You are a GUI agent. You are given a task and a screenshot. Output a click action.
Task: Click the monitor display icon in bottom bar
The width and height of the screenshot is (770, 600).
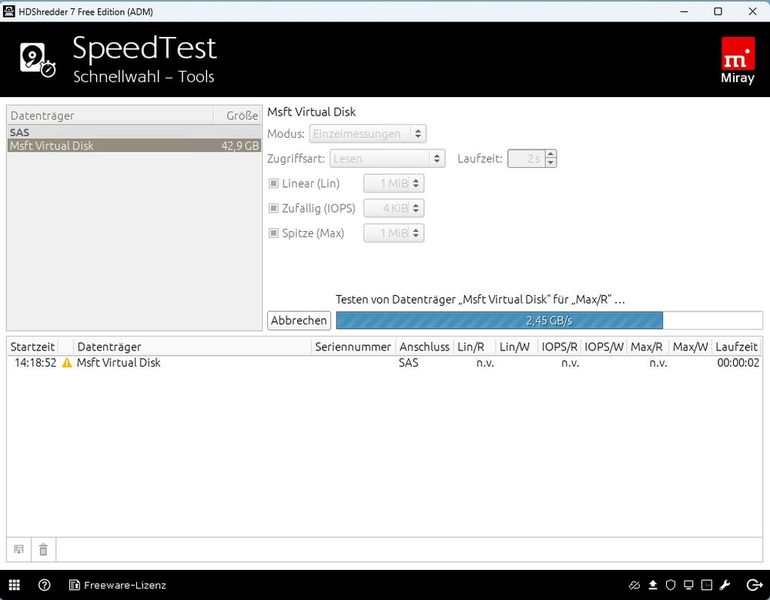(688, 585)
